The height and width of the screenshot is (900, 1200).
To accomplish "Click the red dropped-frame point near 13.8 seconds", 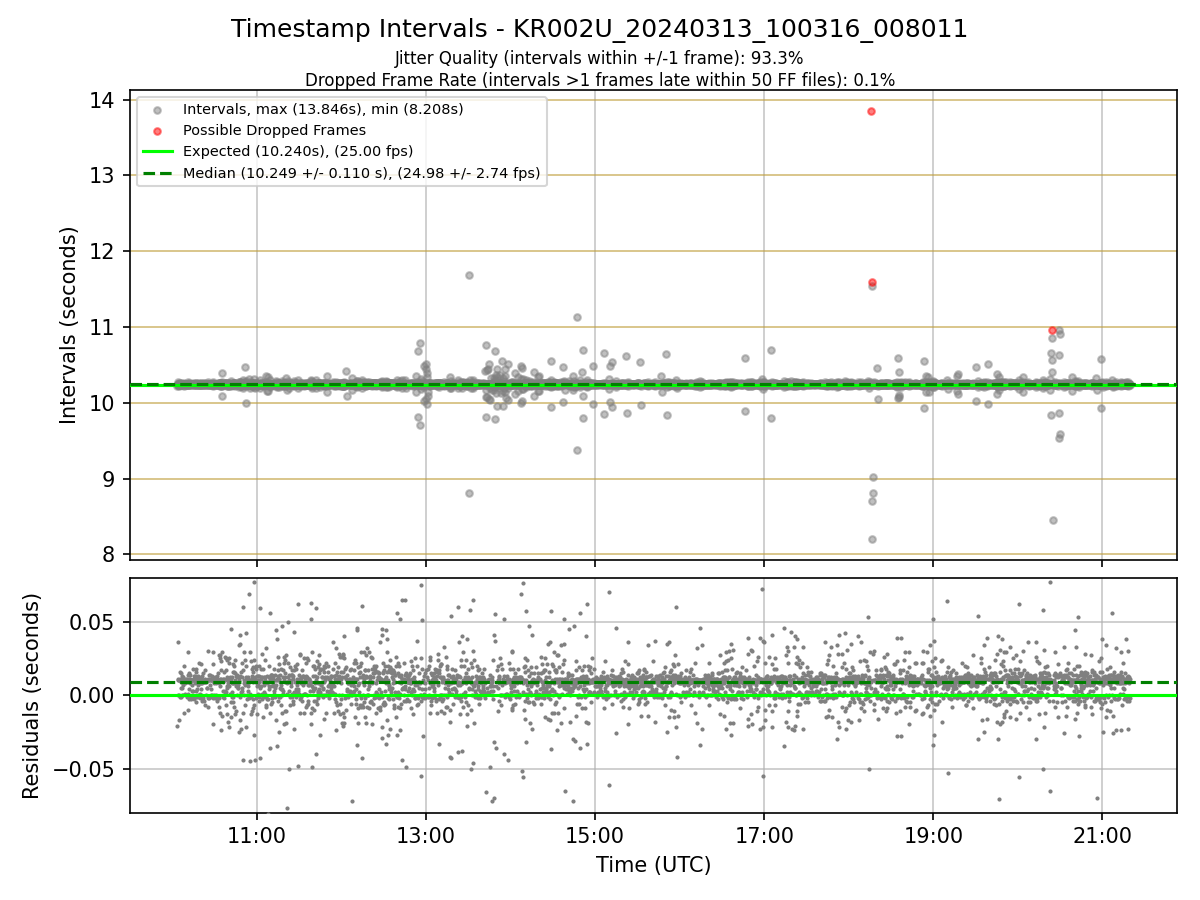I will (x=871, y=111).
